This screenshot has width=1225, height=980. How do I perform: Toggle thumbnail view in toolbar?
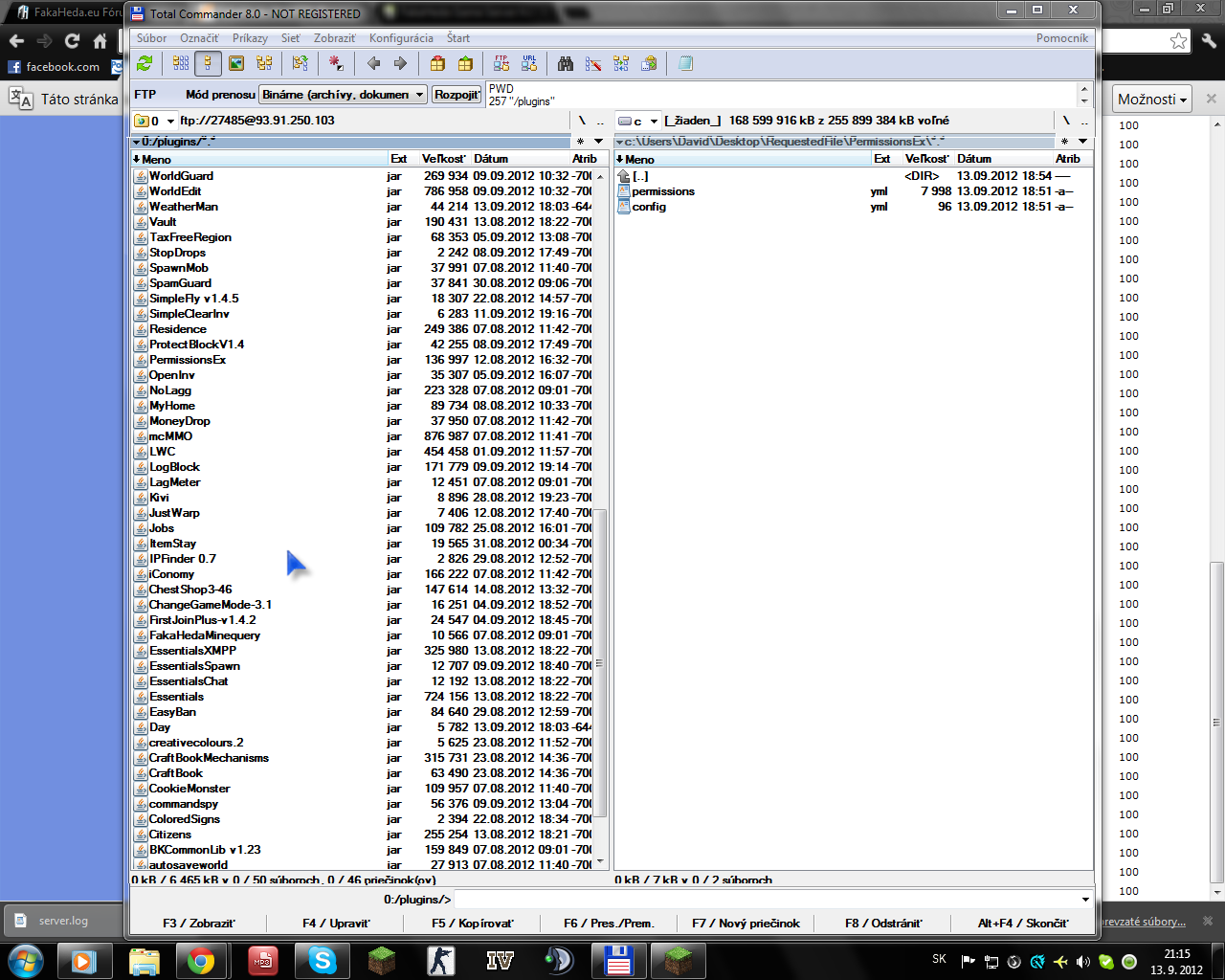coord(236,64)
